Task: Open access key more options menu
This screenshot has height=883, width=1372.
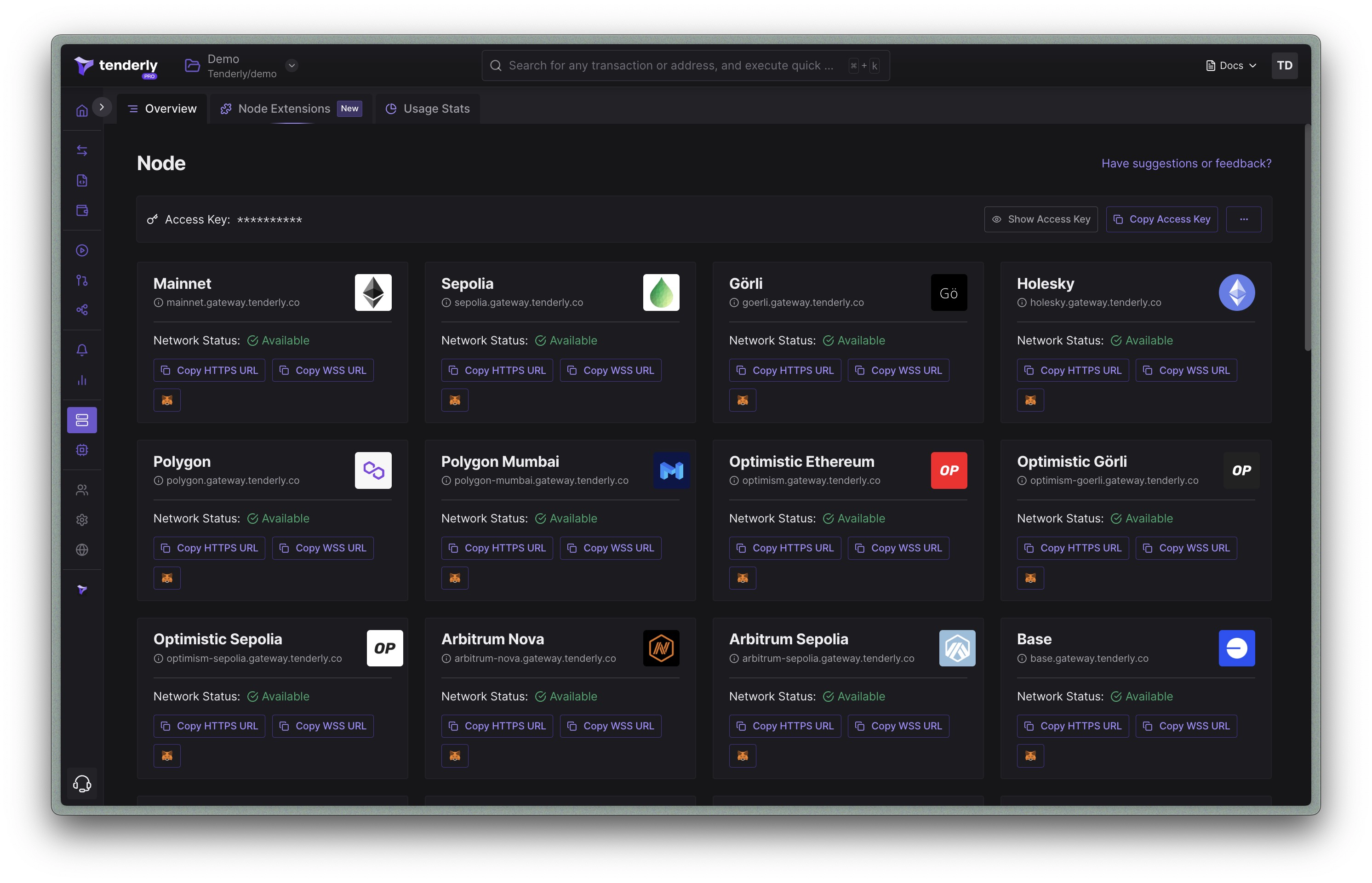Action: coord(1243,219)
